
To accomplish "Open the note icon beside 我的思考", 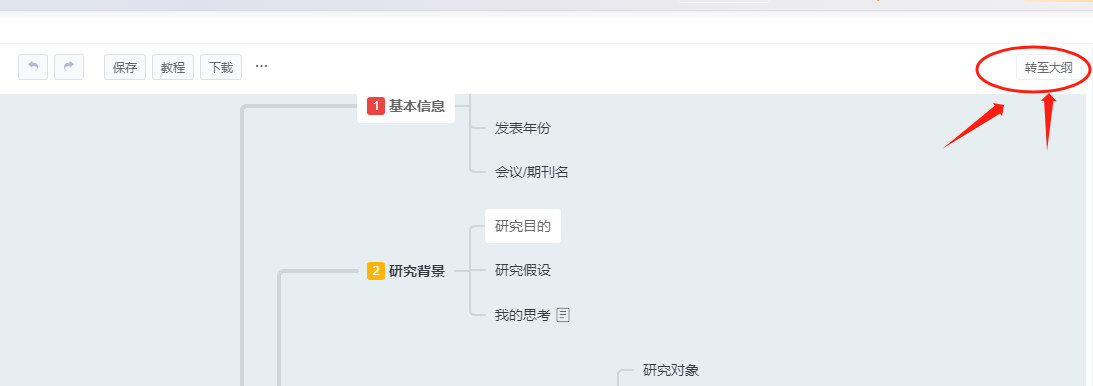I will point(563,315).
